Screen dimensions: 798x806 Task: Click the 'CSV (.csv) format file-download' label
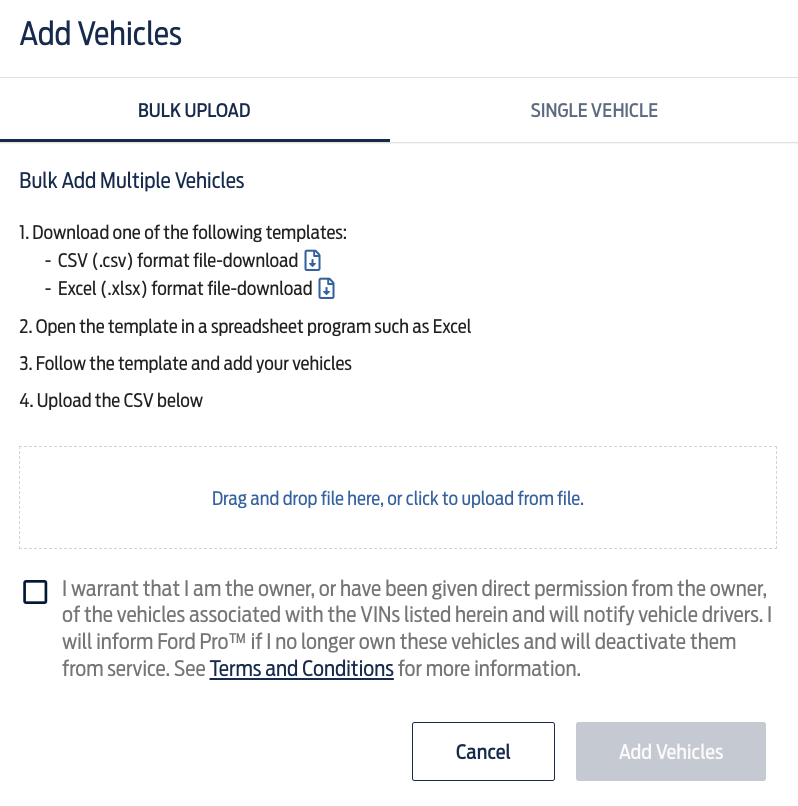pyautogui.click(x=178, y=261)
